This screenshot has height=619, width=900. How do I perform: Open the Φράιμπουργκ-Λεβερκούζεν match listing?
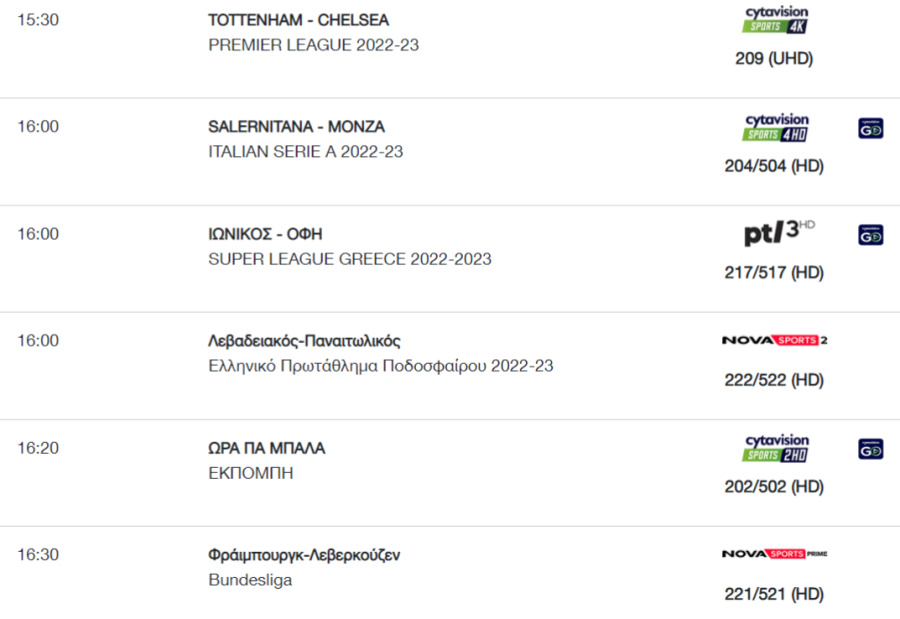click(304, 555)
